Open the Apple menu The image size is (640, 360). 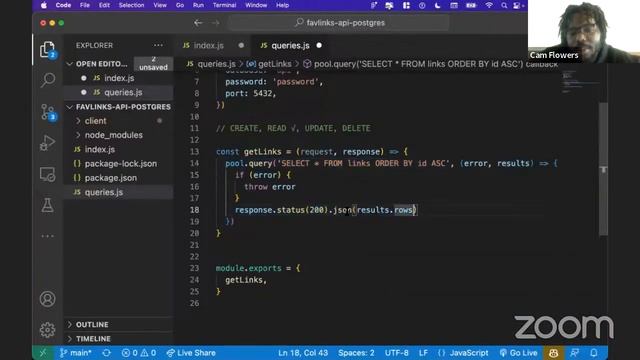[x=44, y=5]
